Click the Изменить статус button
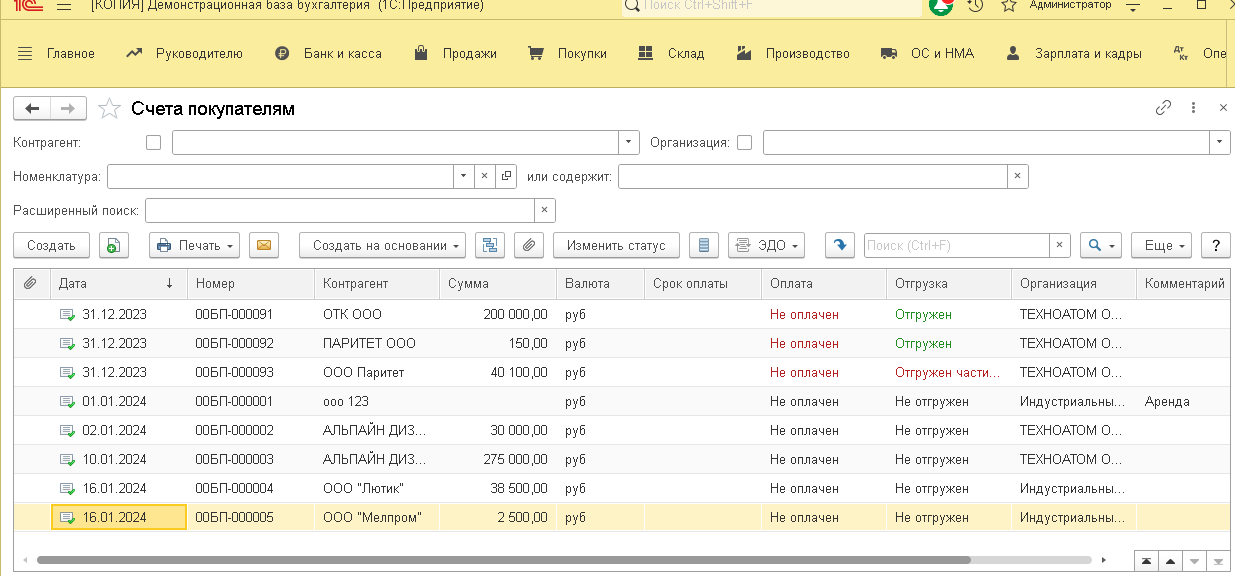 tap(616, 245)
